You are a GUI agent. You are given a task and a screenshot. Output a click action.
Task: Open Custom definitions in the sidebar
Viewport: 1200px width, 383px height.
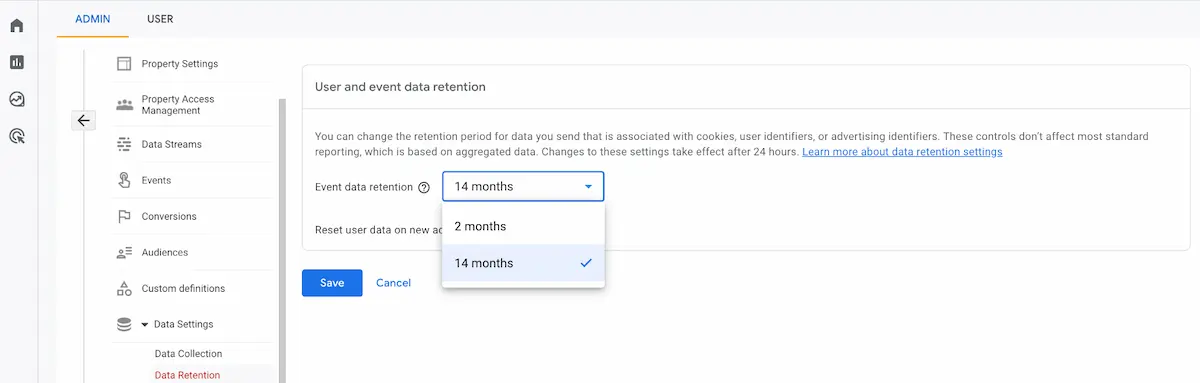coord(183,288)
